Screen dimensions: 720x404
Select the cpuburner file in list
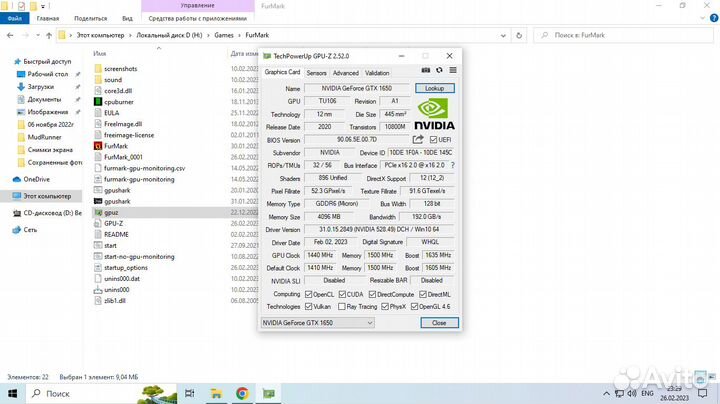pyautogui.click(x=118, y=101)
